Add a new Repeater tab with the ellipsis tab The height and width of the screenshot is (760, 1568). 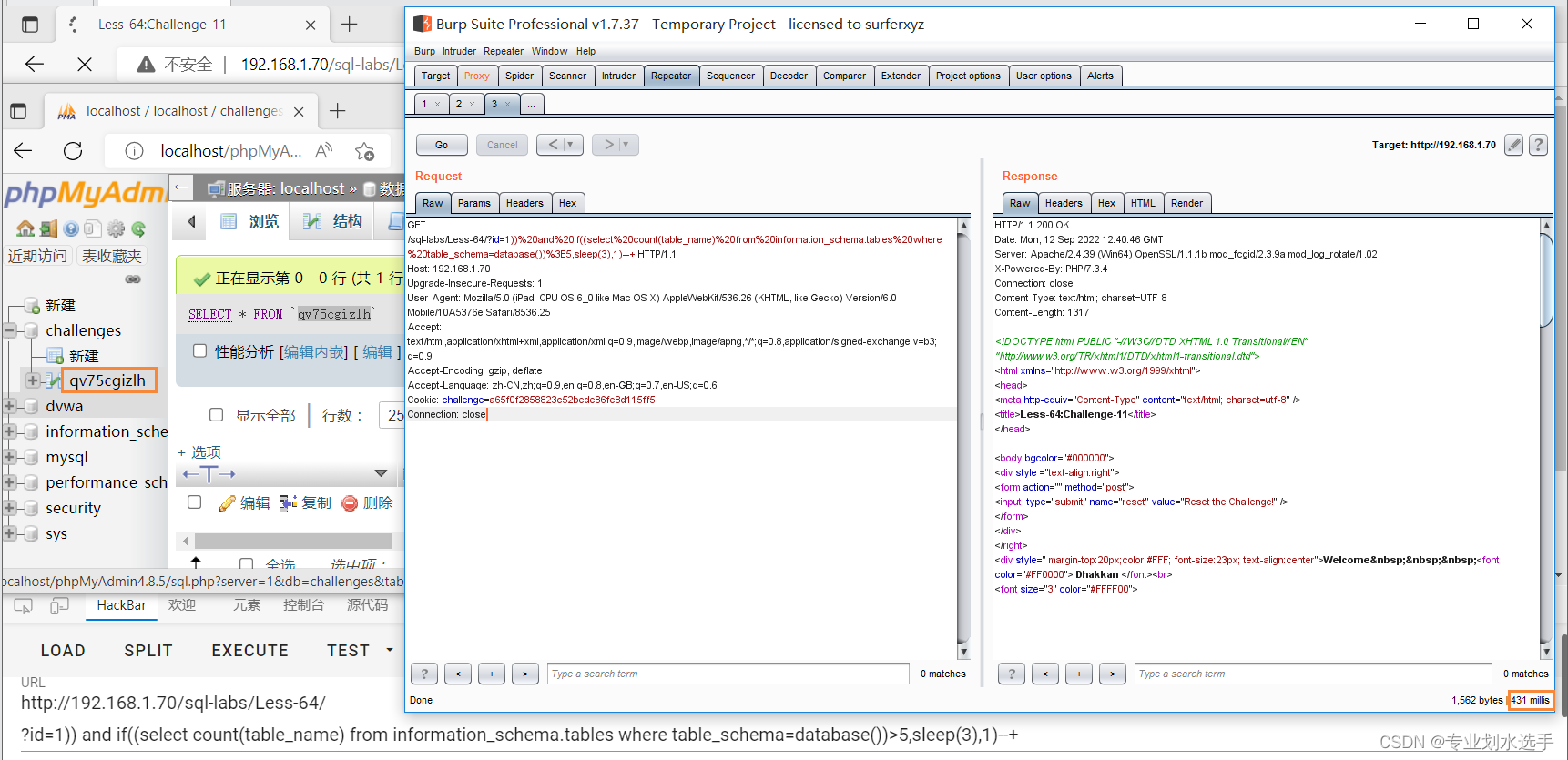[x=531, y=104]
